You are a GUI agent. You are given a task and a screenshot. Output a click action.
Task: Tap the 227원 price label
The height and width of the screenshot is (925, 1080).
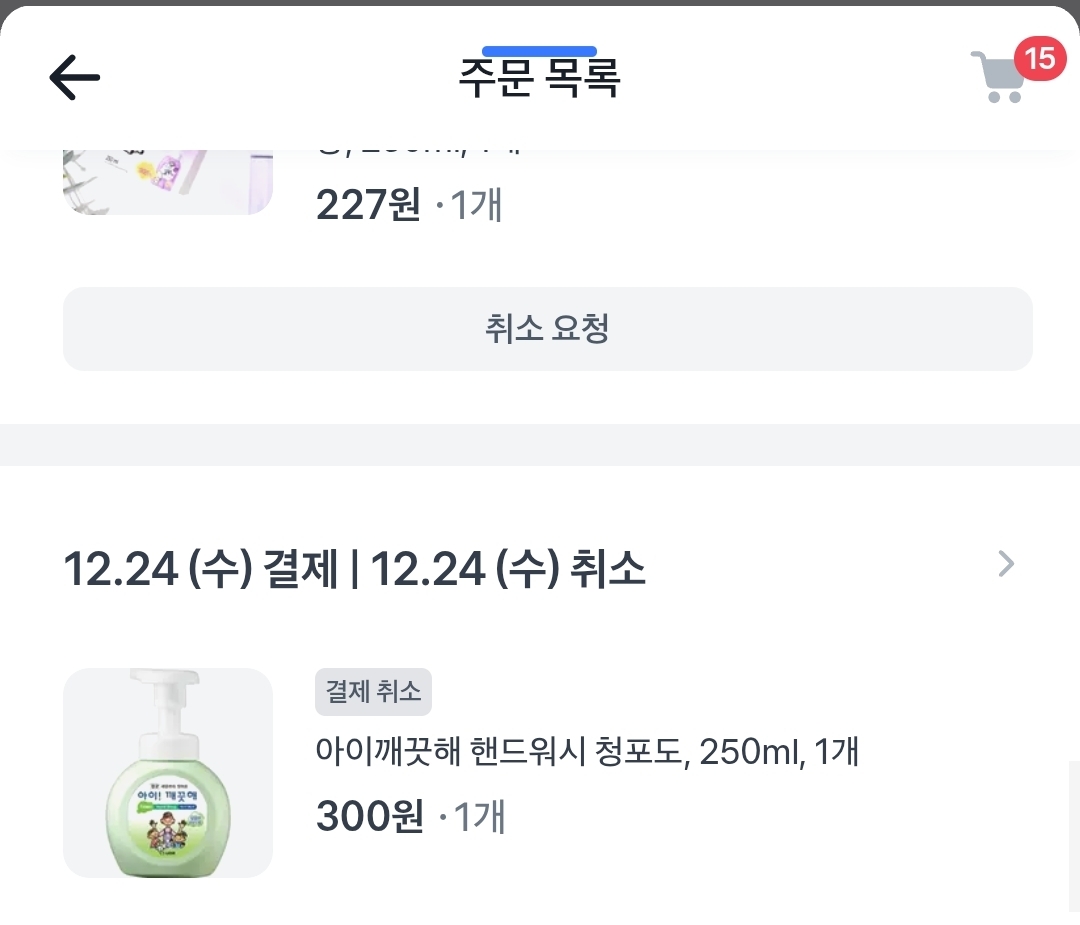(x=368, y=205)
